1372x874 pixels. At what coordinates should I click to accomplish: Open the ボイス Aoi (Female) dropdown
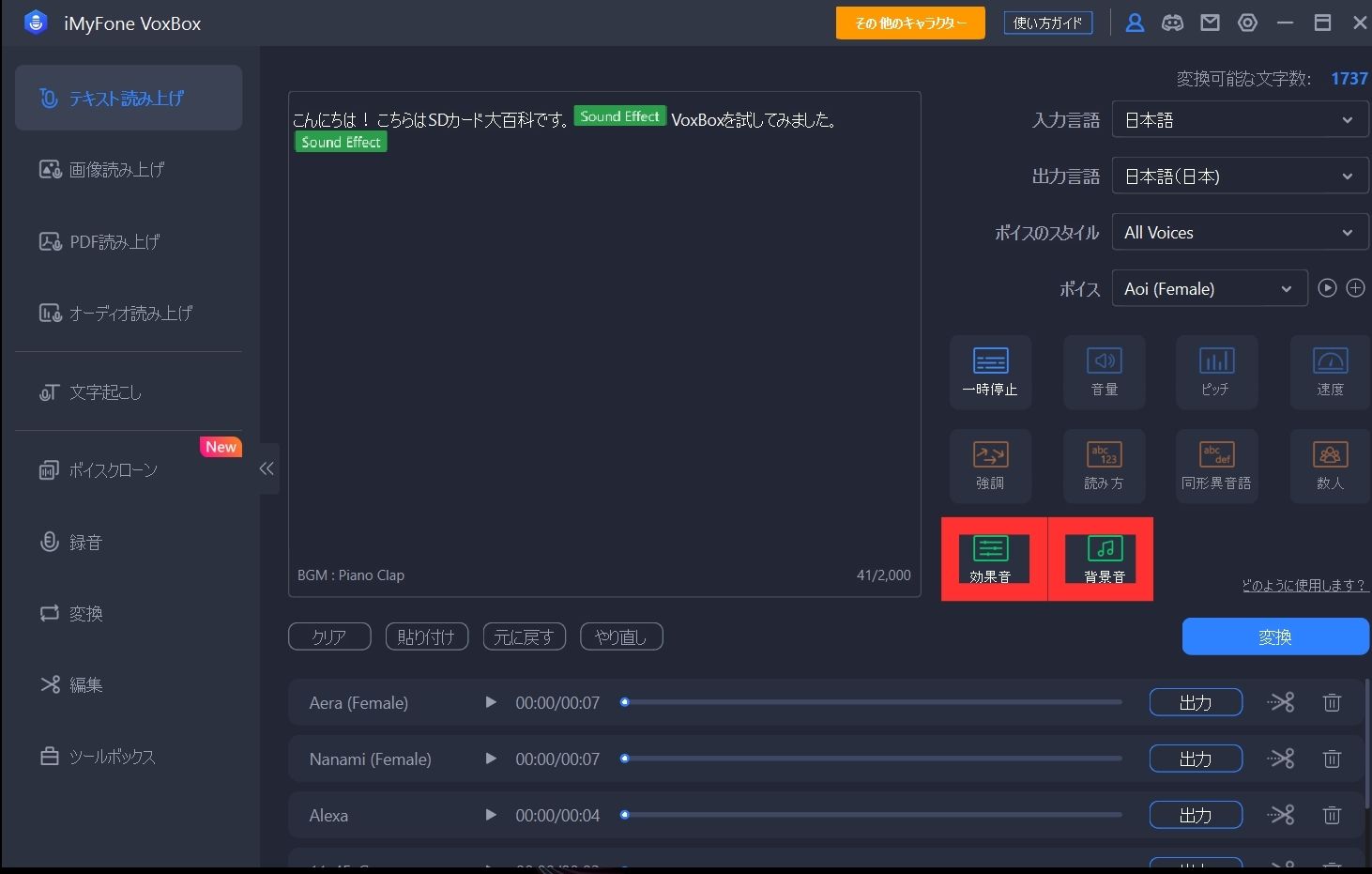[1209, 289]
